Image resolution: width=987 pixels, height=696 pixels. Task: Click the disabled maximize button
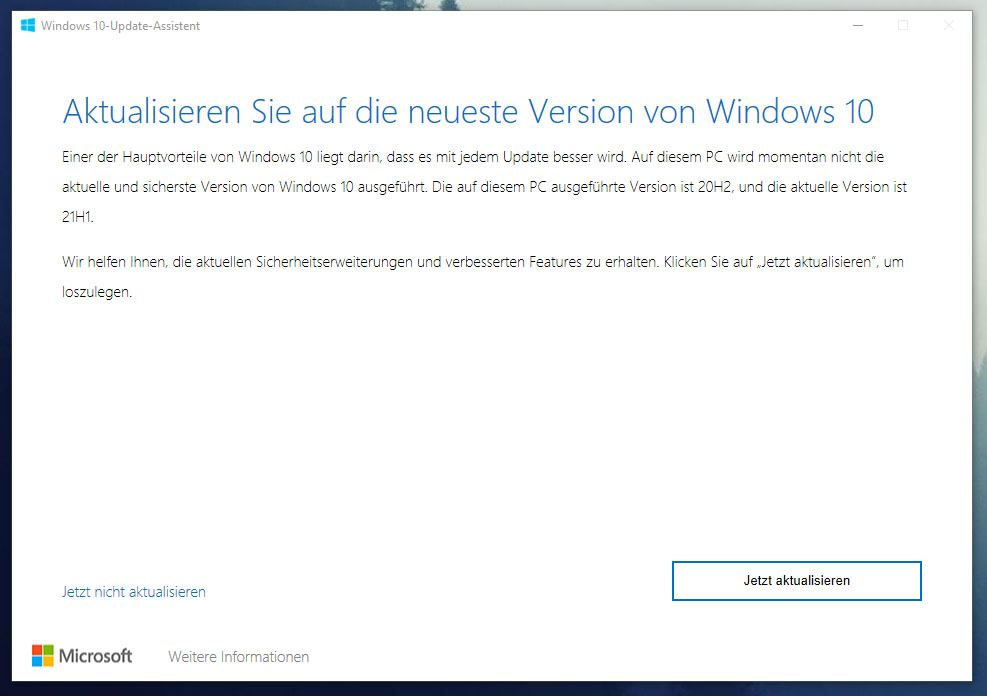(903, 25)
